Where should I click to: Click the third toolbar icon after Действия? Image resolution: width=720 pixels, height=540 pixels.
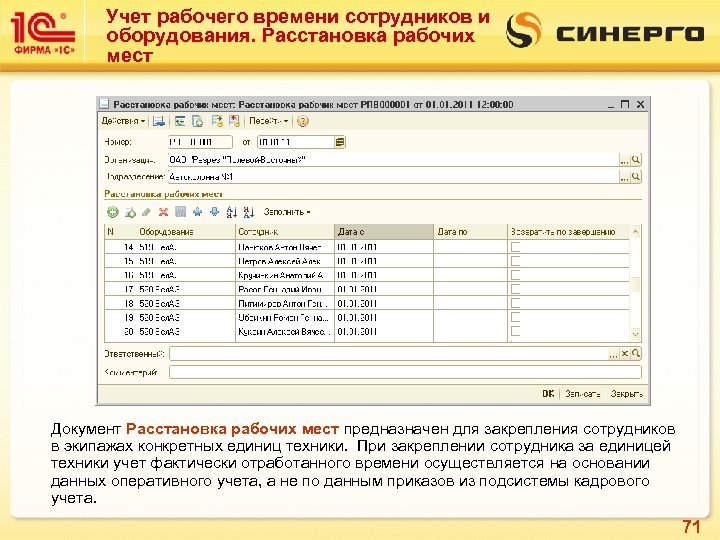tap(198, 121)
